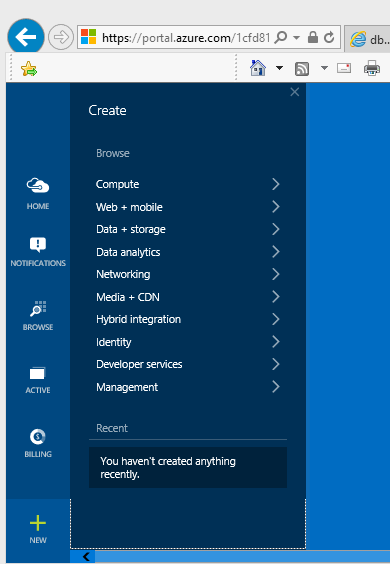Open NOTIFICATIONS in the Azure sidebar

coord(38,252)
